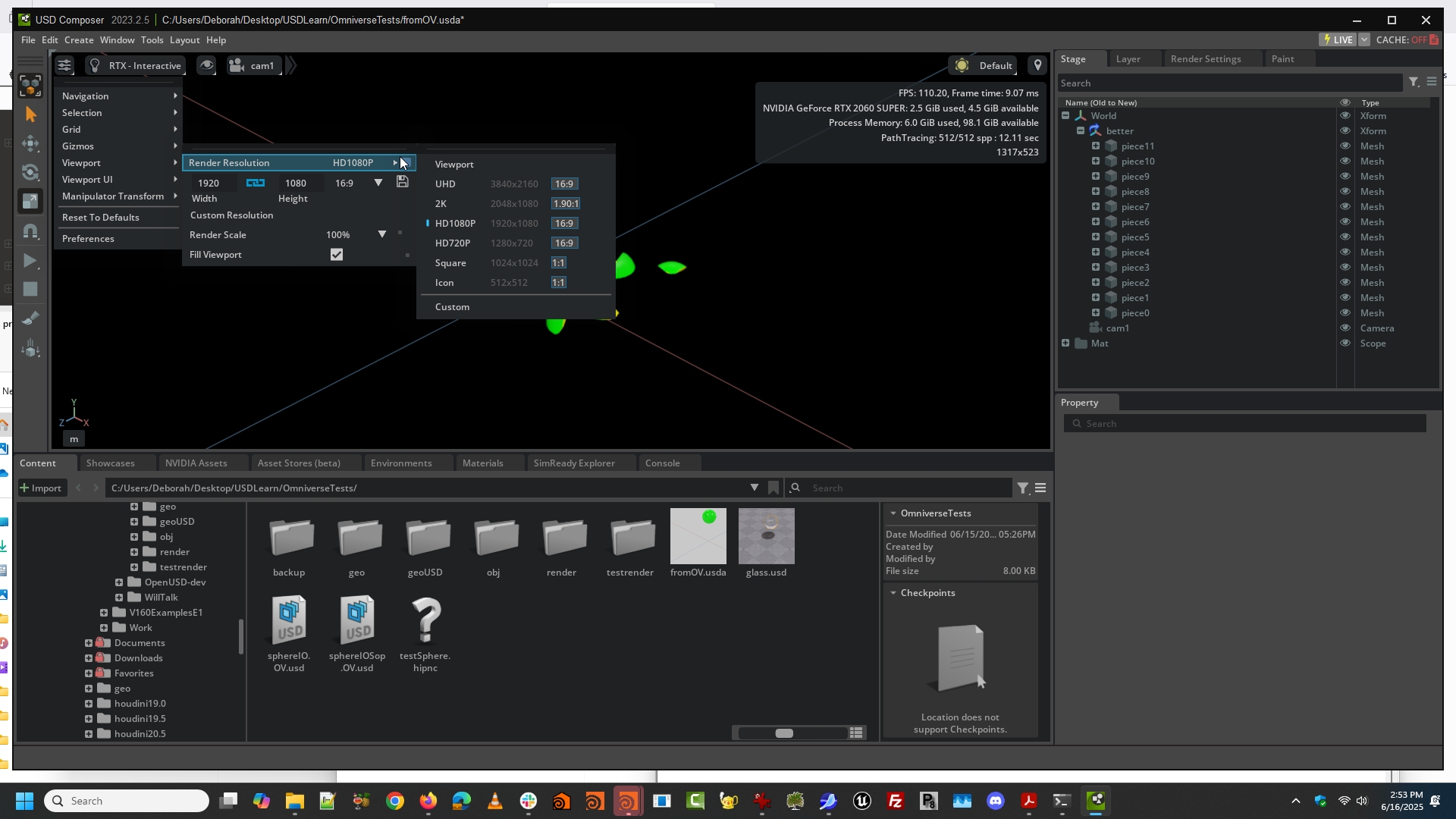Expand the Downloads folder in tree
Viewport: 1456px width, 819px height.
[x=89, y=657]
